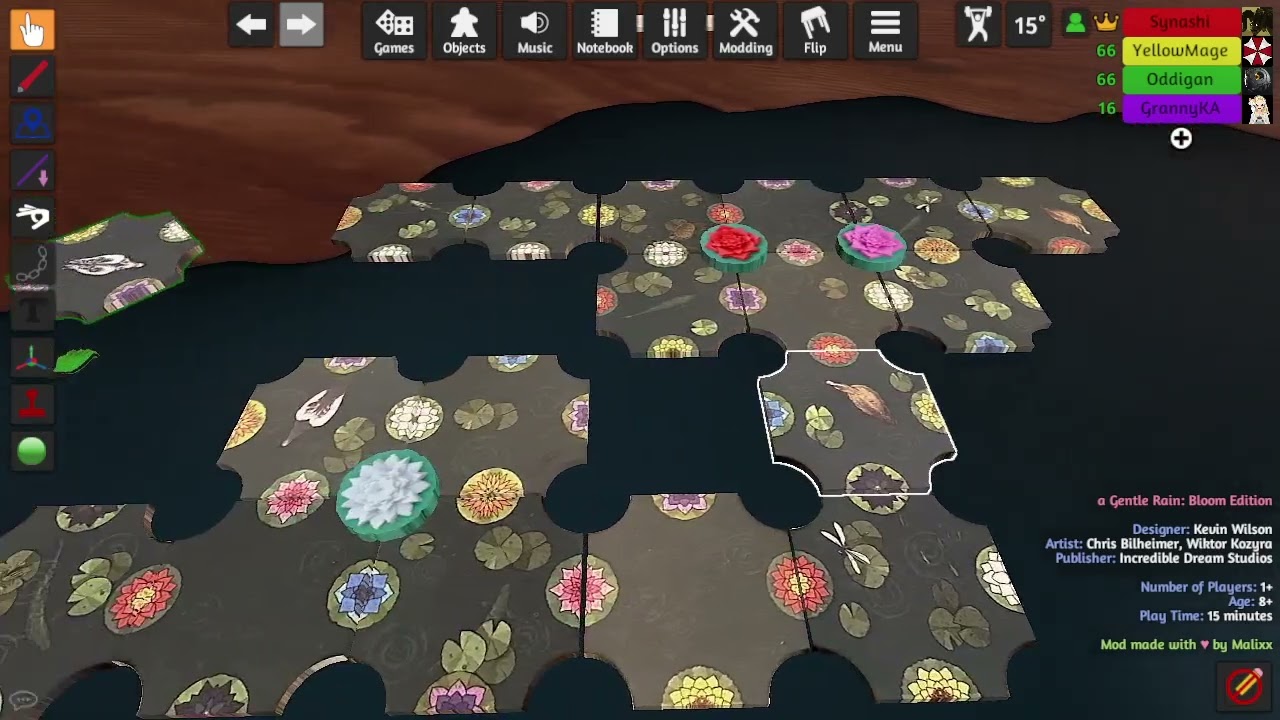The height and width of the screenshot is (720, 1280).
Task: Open the Modding menu
Action: pos(745,31)
